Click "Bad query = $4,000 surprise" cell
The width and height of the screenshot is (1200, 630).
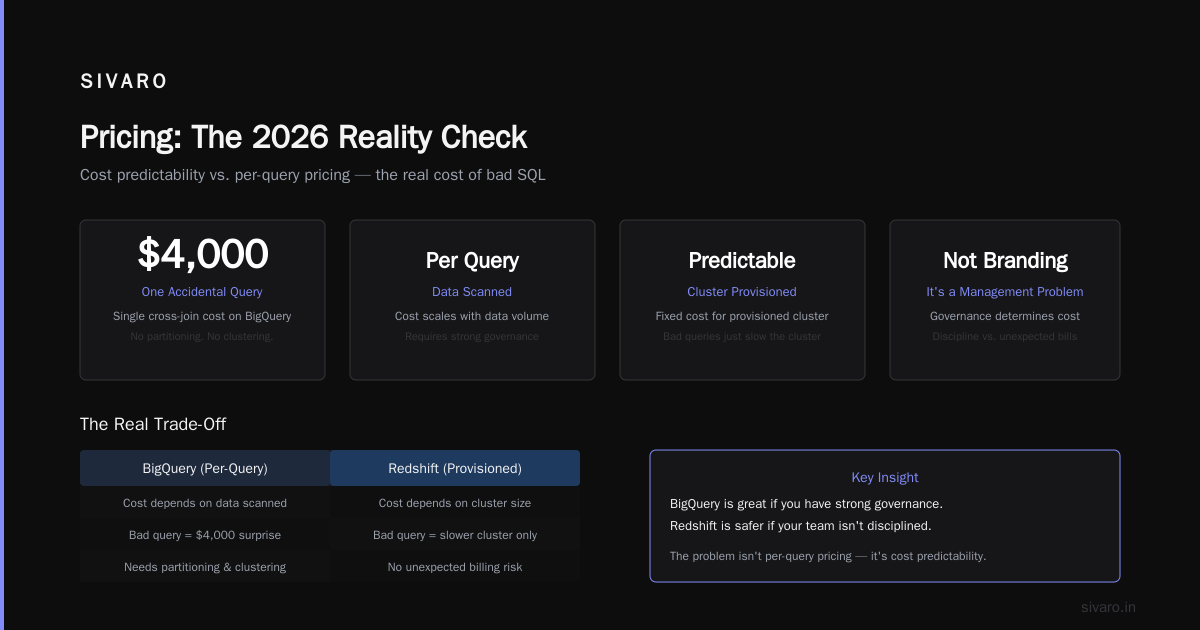tap(205, 535)
